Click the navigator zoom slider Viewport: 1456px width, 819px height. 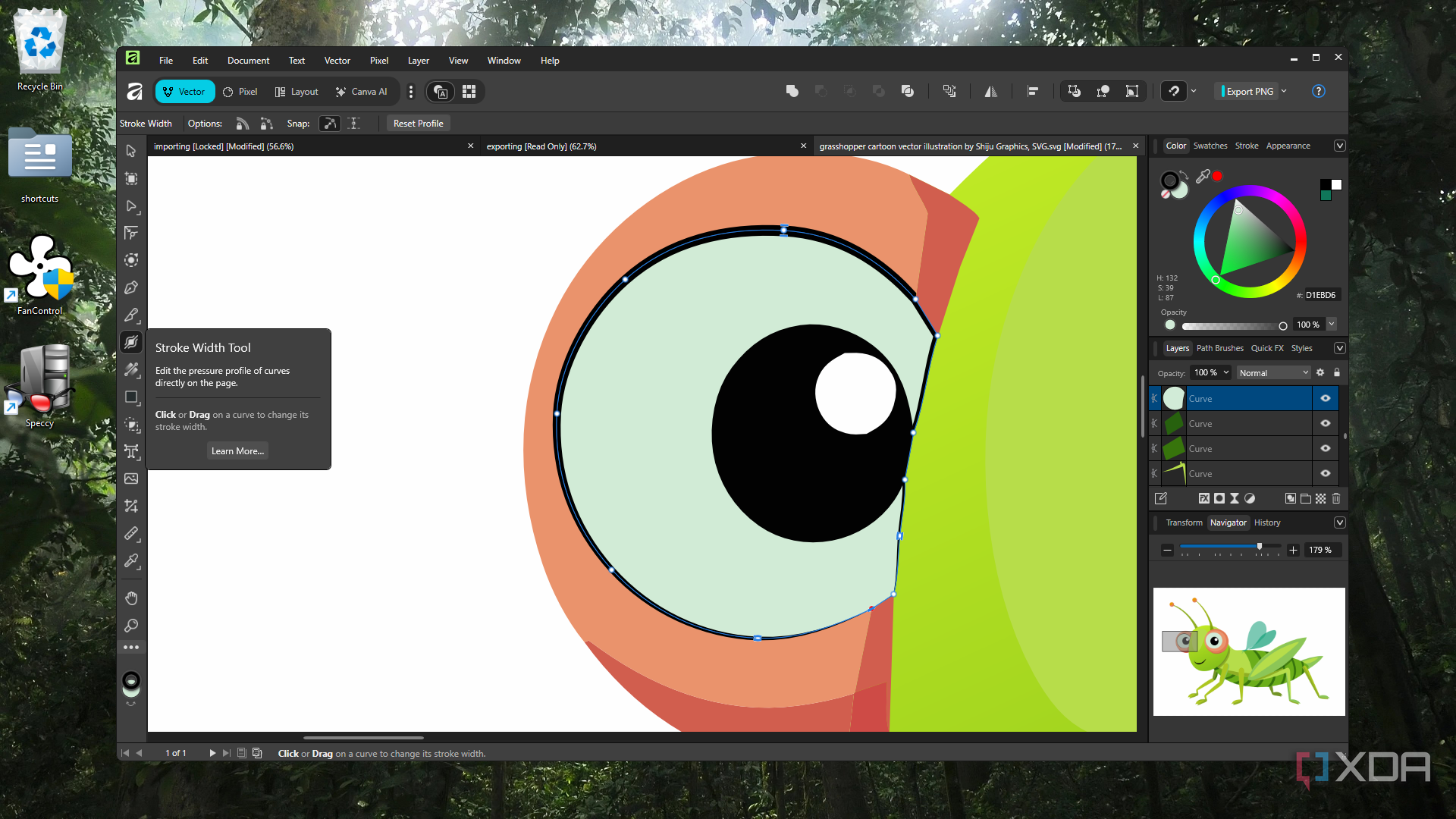click(1230, 548)
